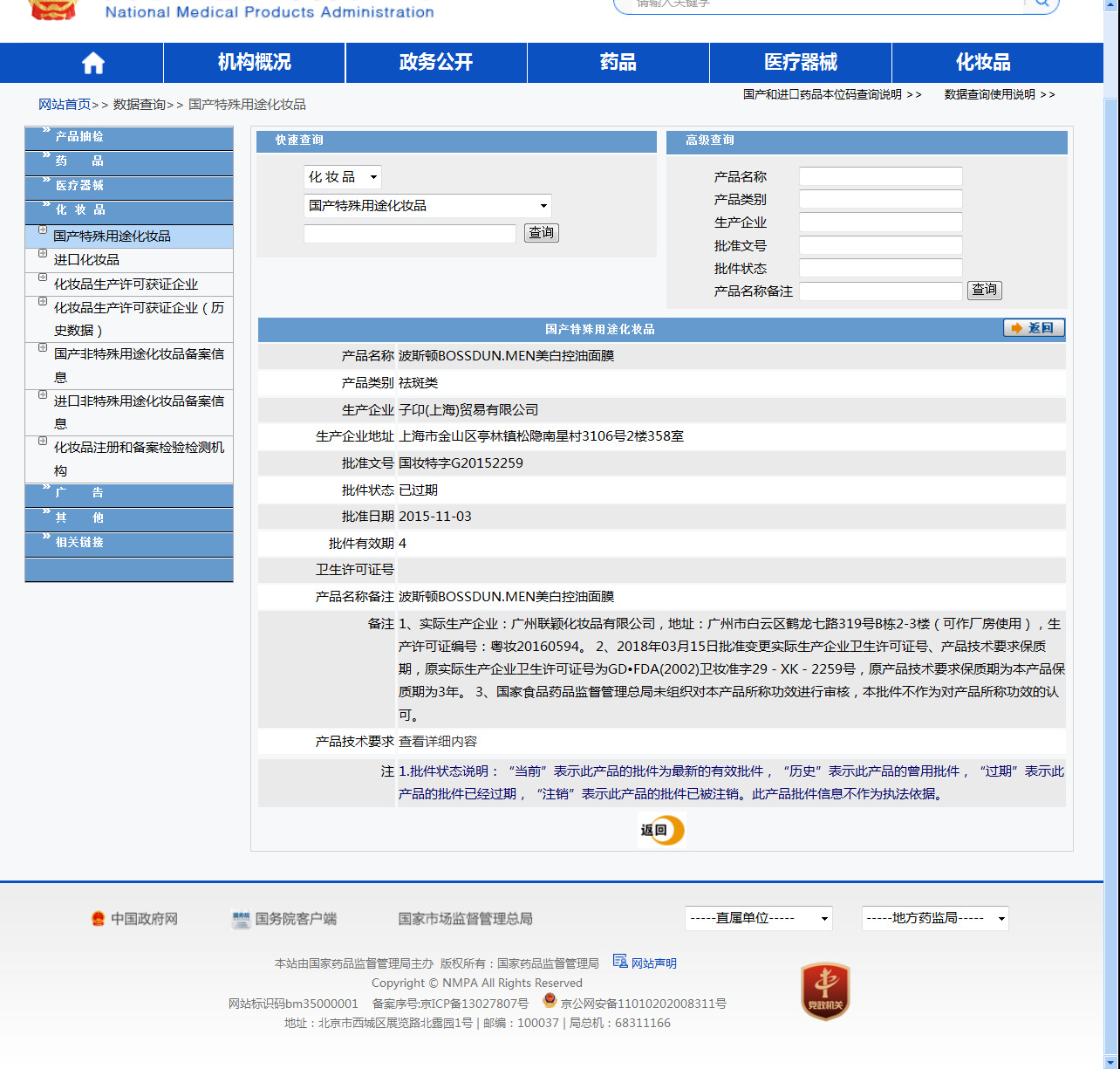The image size is (1120, 1069).
Task: Click the 已过期 status value
Action: [418, 490]
